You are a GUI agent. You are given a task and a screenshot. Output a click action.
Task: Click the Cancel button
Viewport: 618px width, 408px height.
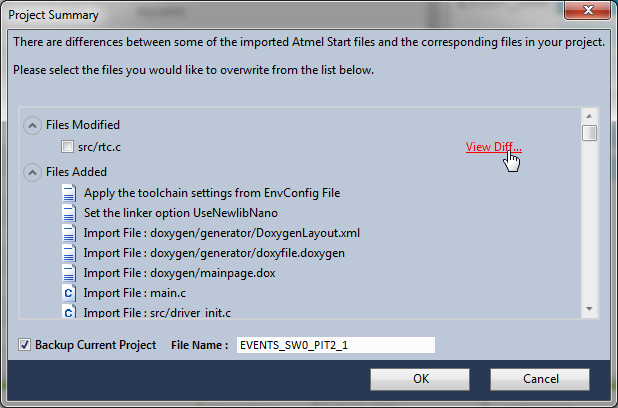pyautogui.click(x=540, y=379)
